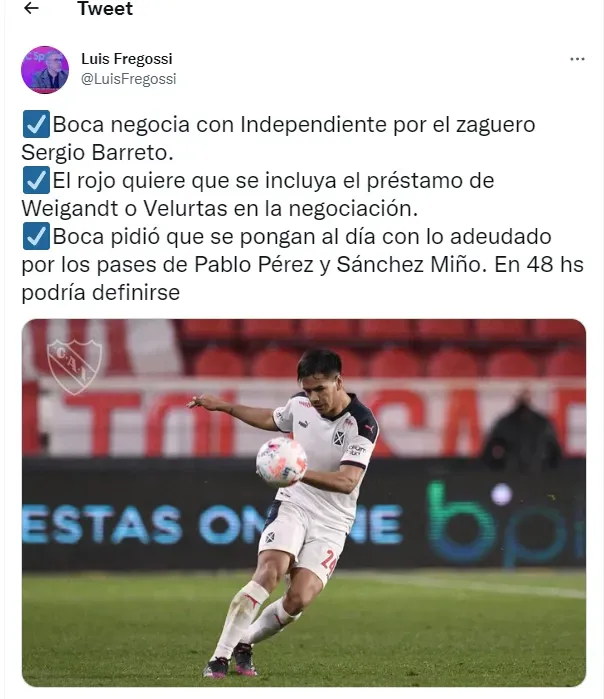Click the soccer ball in the photo
Image resolution: width=604 pixels, height=699 pixels.
point(282,461)
